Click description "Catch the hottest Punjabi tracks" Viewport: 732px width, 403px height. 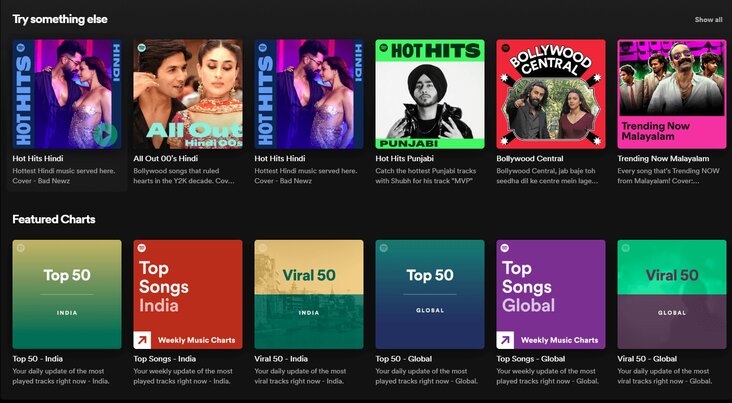(x=426, y=176)
